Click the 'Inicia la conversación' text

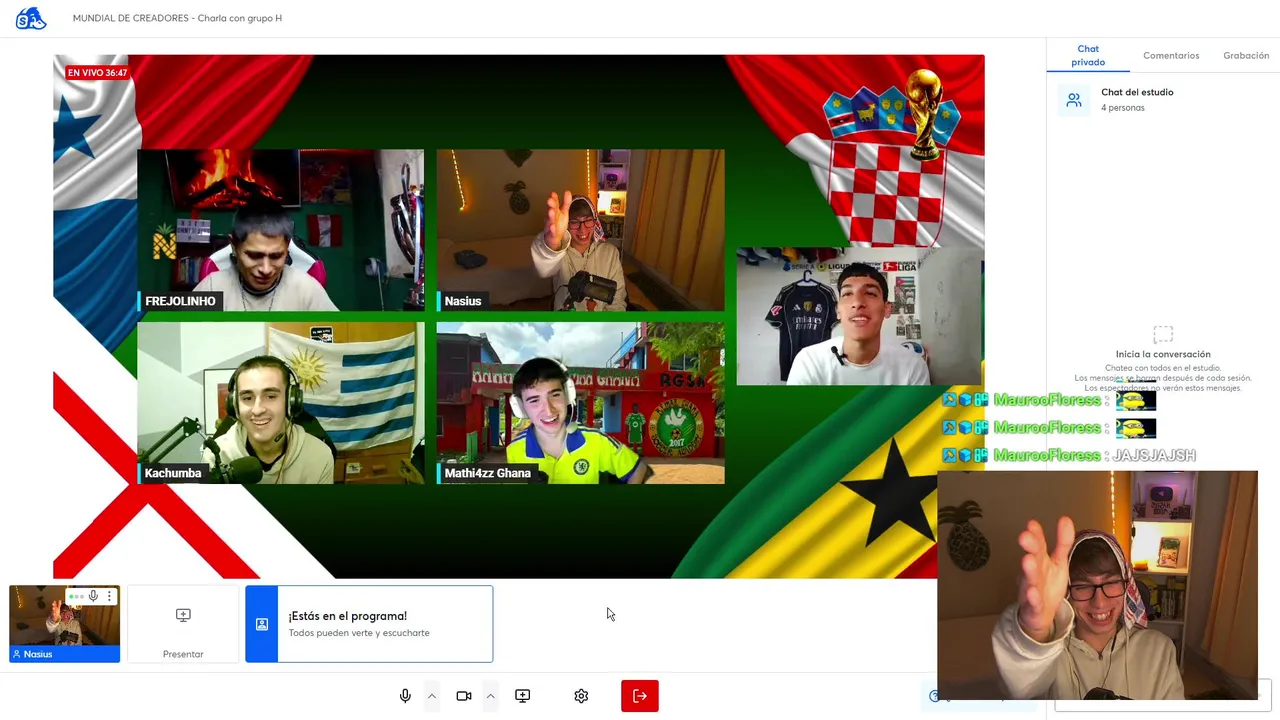tap(1163, 354)
